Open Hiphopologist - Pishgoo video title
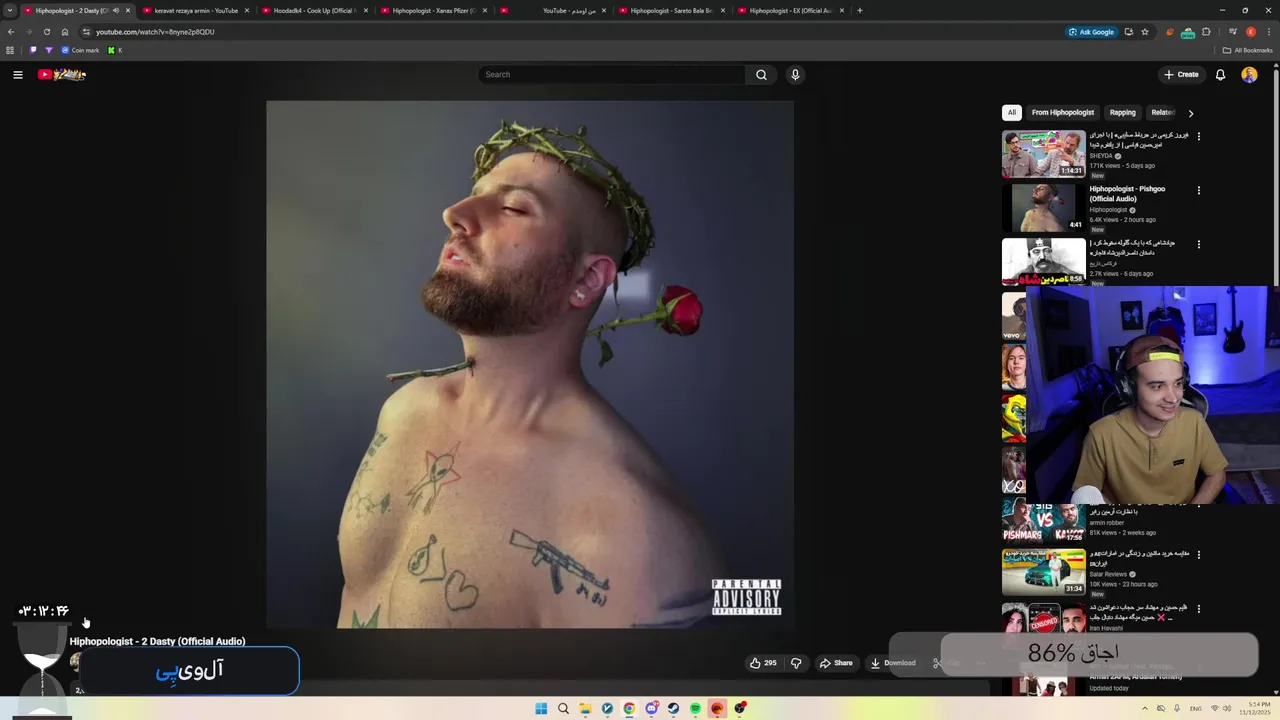This screenshot has width=1280, height=720. (x=1127, y=194)
